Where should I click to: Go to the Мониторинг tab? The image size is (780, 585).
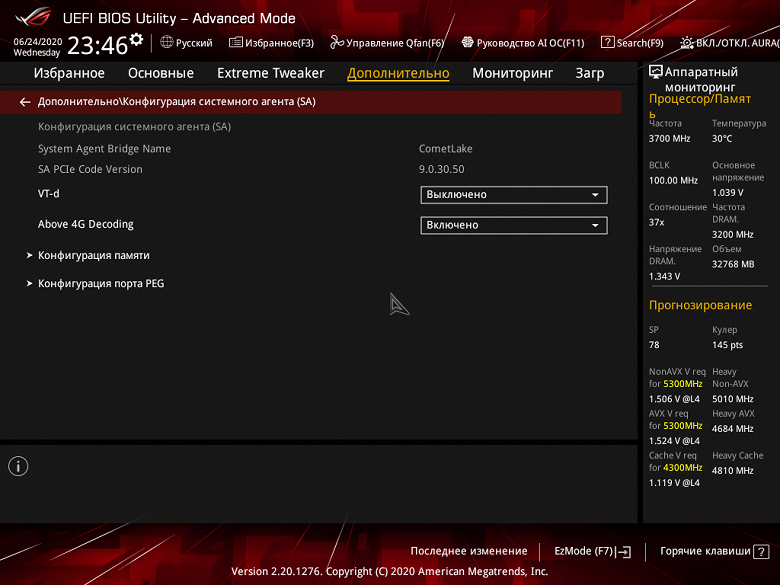pos(512,73)
